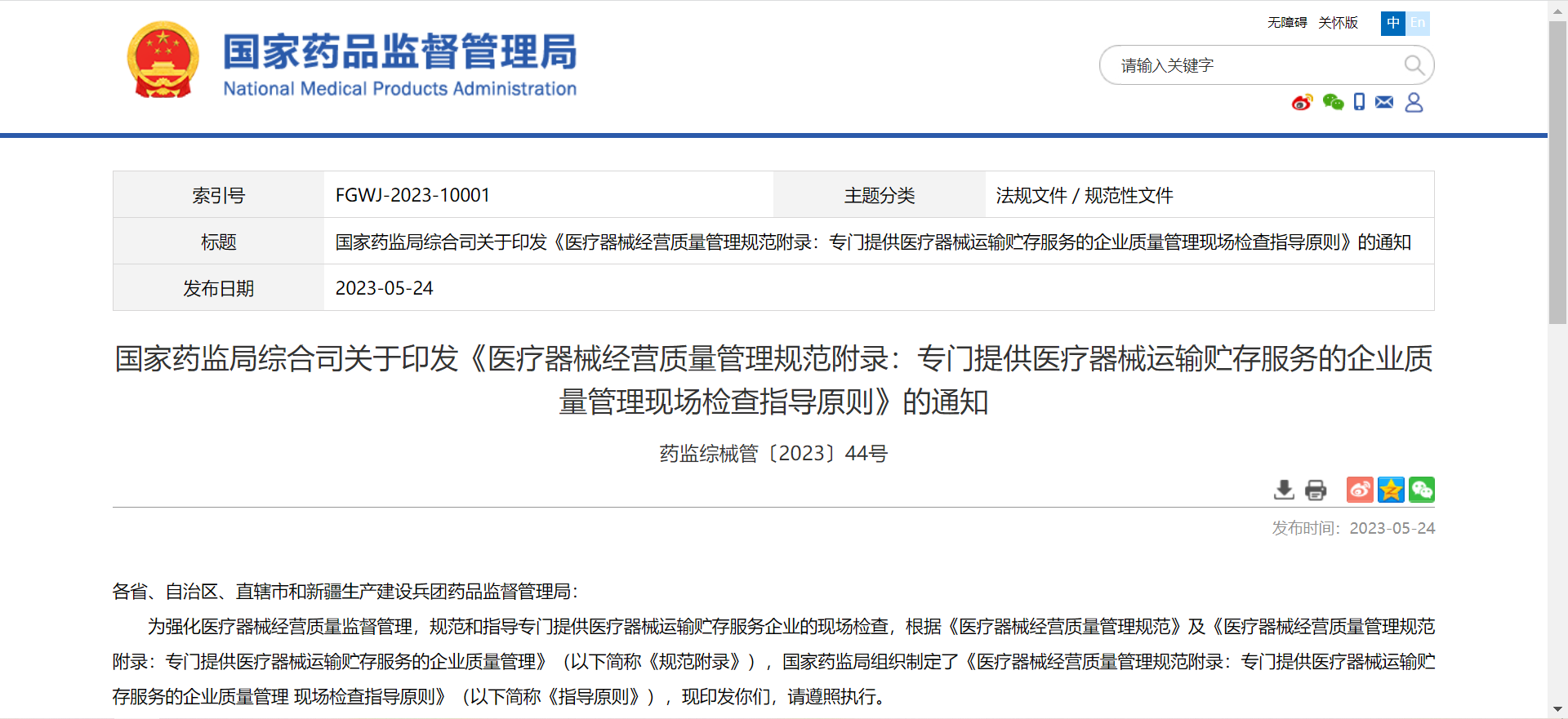The image size is (1568, 719).
Task: Click the vertical scrollbar thumb
Action: (x=1557, y=171)
